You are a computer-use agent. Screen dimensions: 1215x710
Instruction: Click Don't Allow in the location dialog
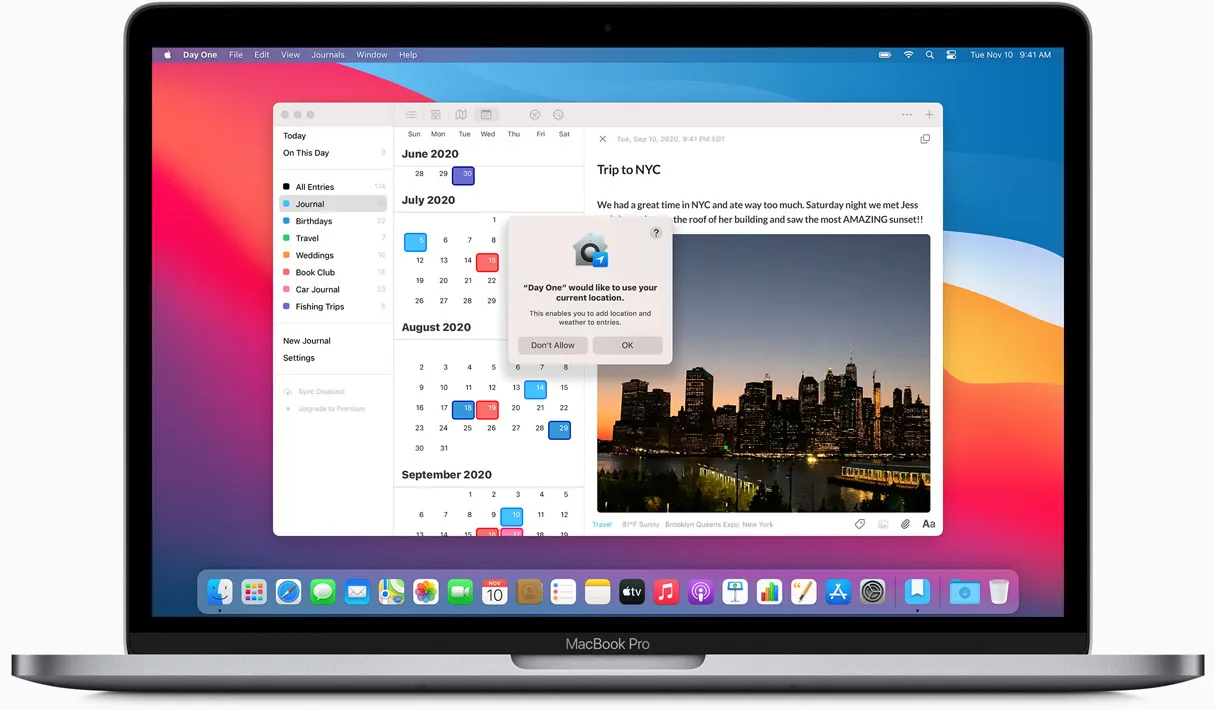551,344
